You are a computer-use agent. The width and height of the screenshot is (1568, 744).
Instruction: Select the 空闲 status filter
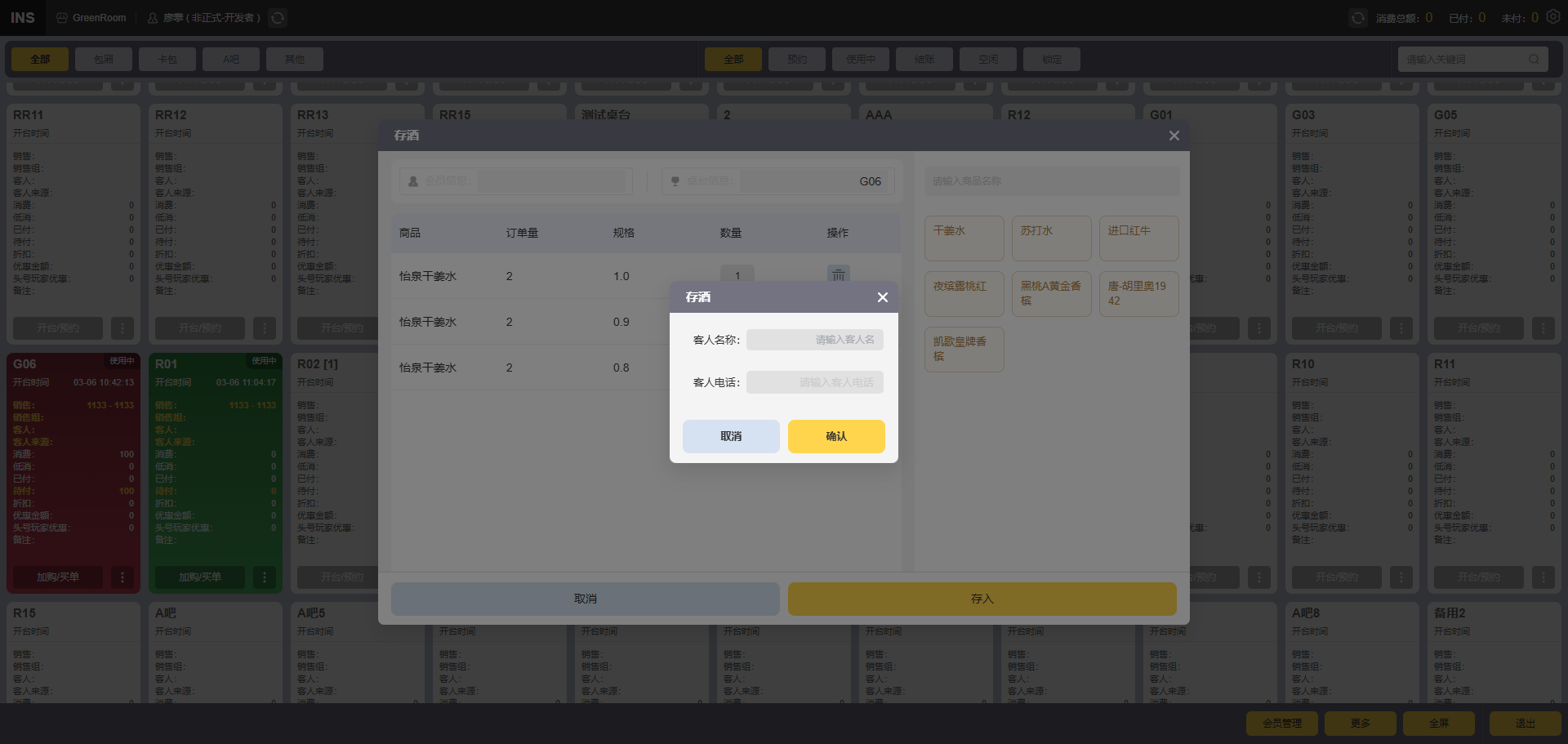point(988,60)
